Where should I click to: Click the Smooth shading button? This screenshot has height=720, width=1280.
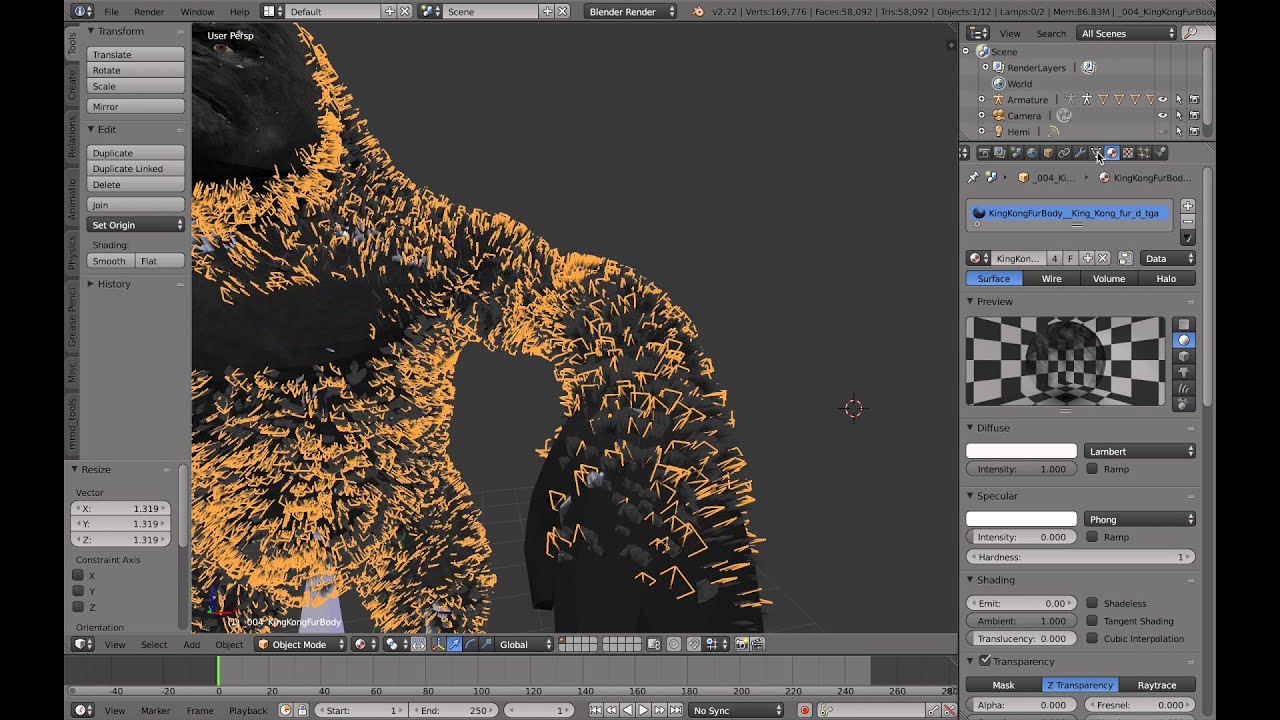110,260
